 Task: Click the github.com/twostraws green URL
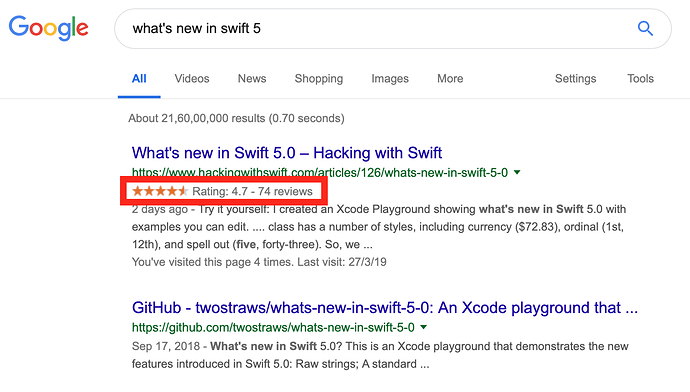(273, 327)
